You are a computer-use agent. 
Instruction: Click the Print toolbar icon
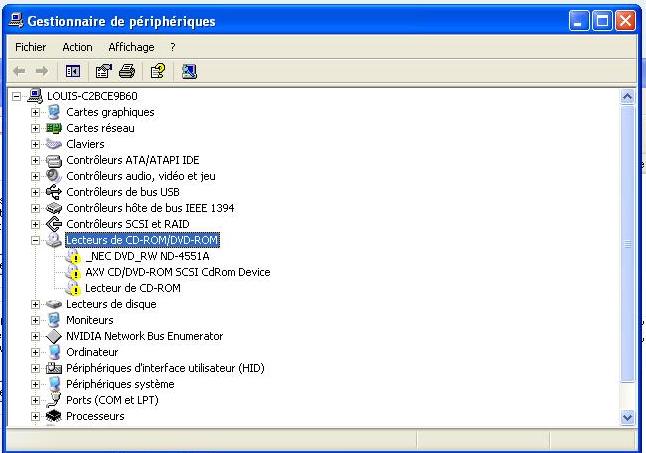pyautogui.click(x=126, y=71)
